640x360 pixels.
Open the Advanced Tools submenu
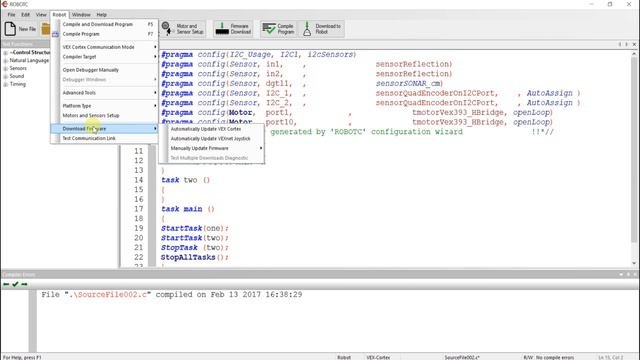tap(104, 93)
